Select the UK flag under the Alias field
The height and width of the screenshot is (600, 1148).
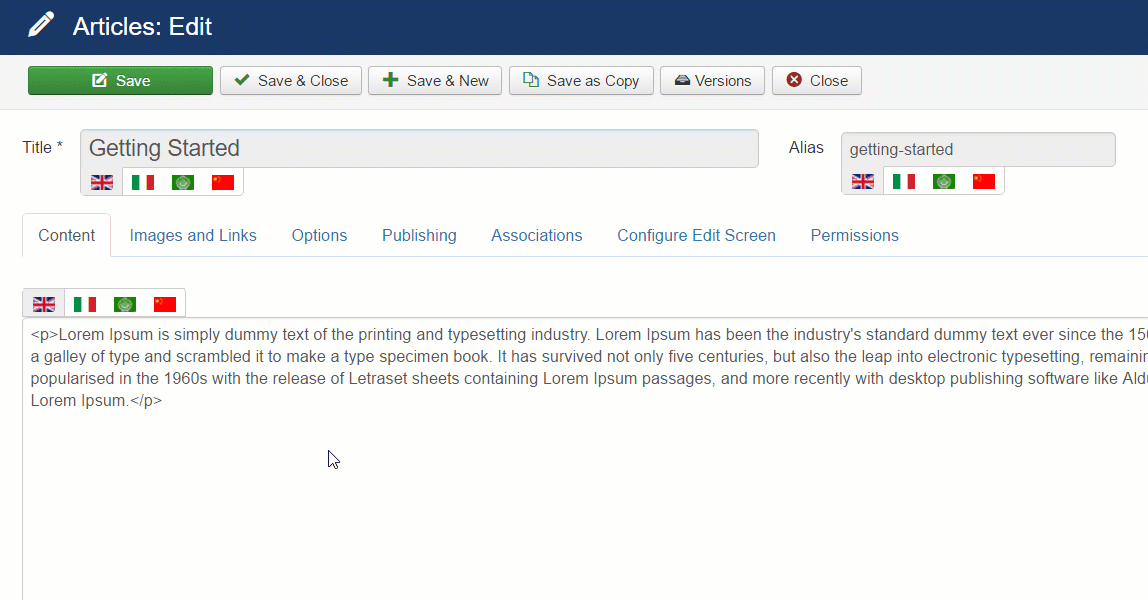863,181
